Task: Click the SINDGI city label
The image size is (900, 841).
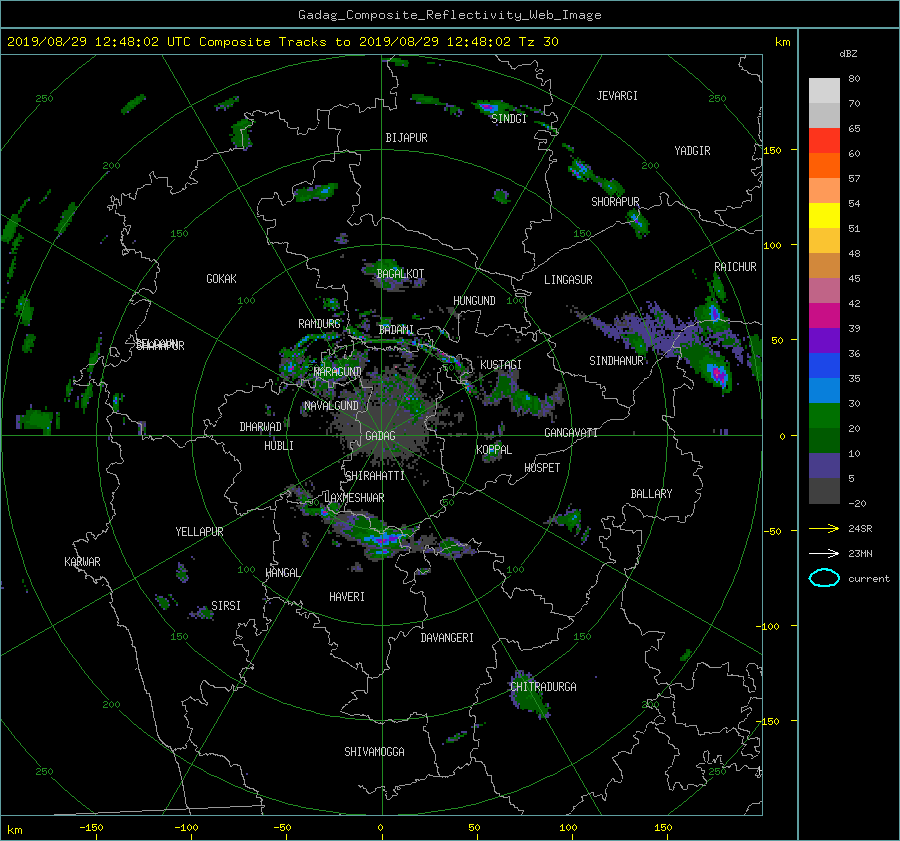Action: click(509, 119)
